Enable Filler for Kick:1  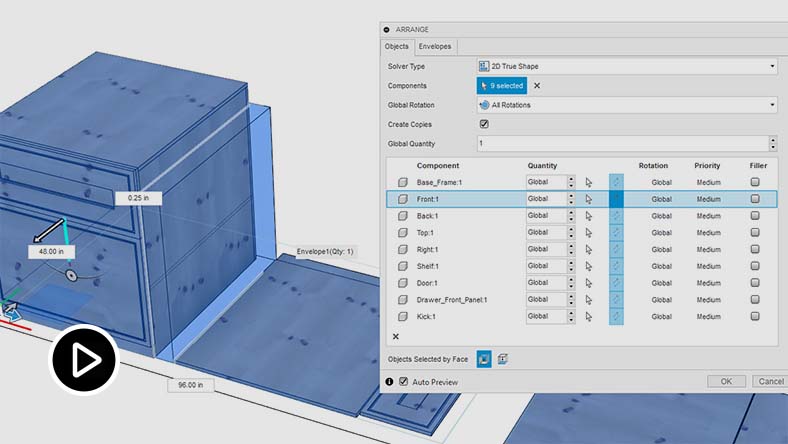pos(755,316)
